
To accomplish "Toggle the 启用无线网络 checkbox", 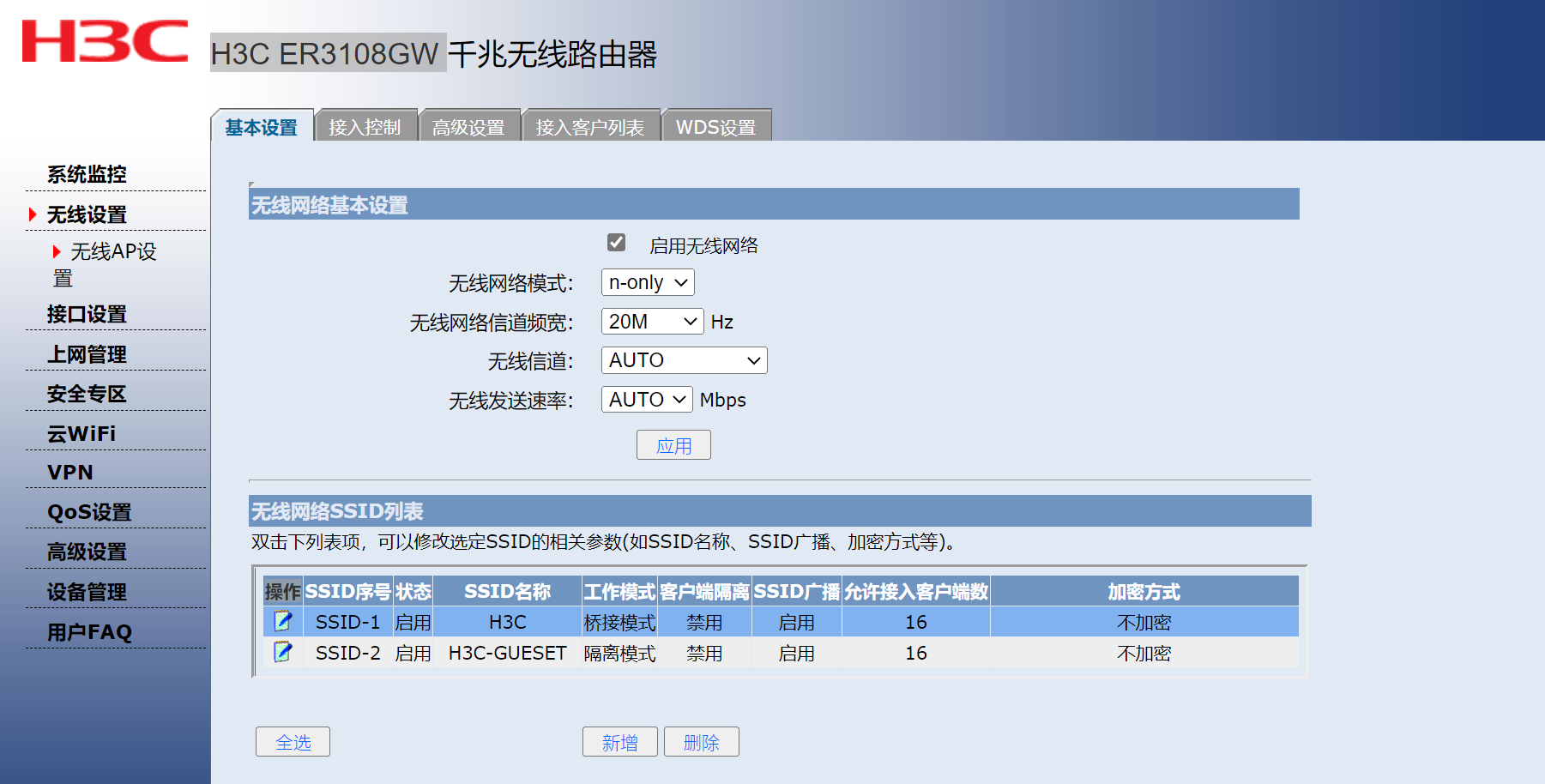I will coord(616,243).
